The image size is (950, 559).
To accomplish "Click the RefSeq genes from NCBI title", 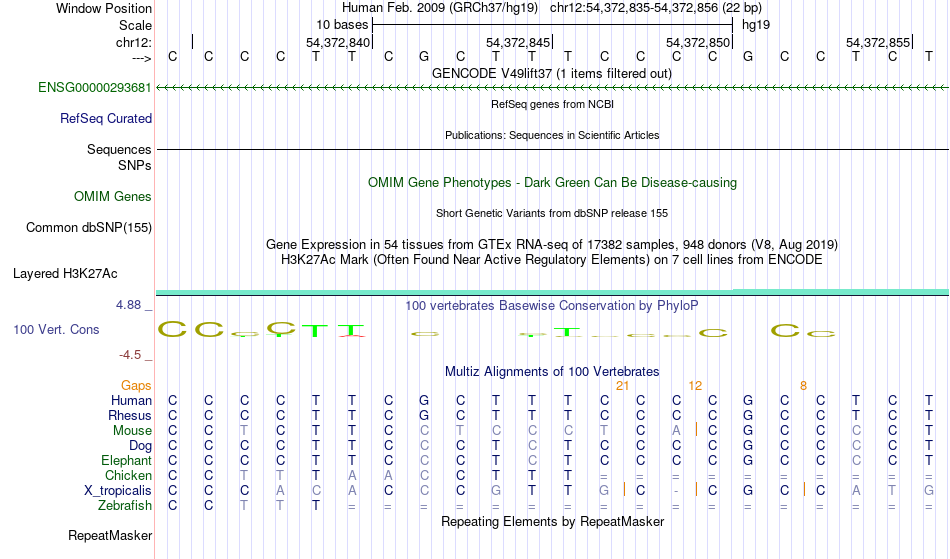I will (552, 104).
